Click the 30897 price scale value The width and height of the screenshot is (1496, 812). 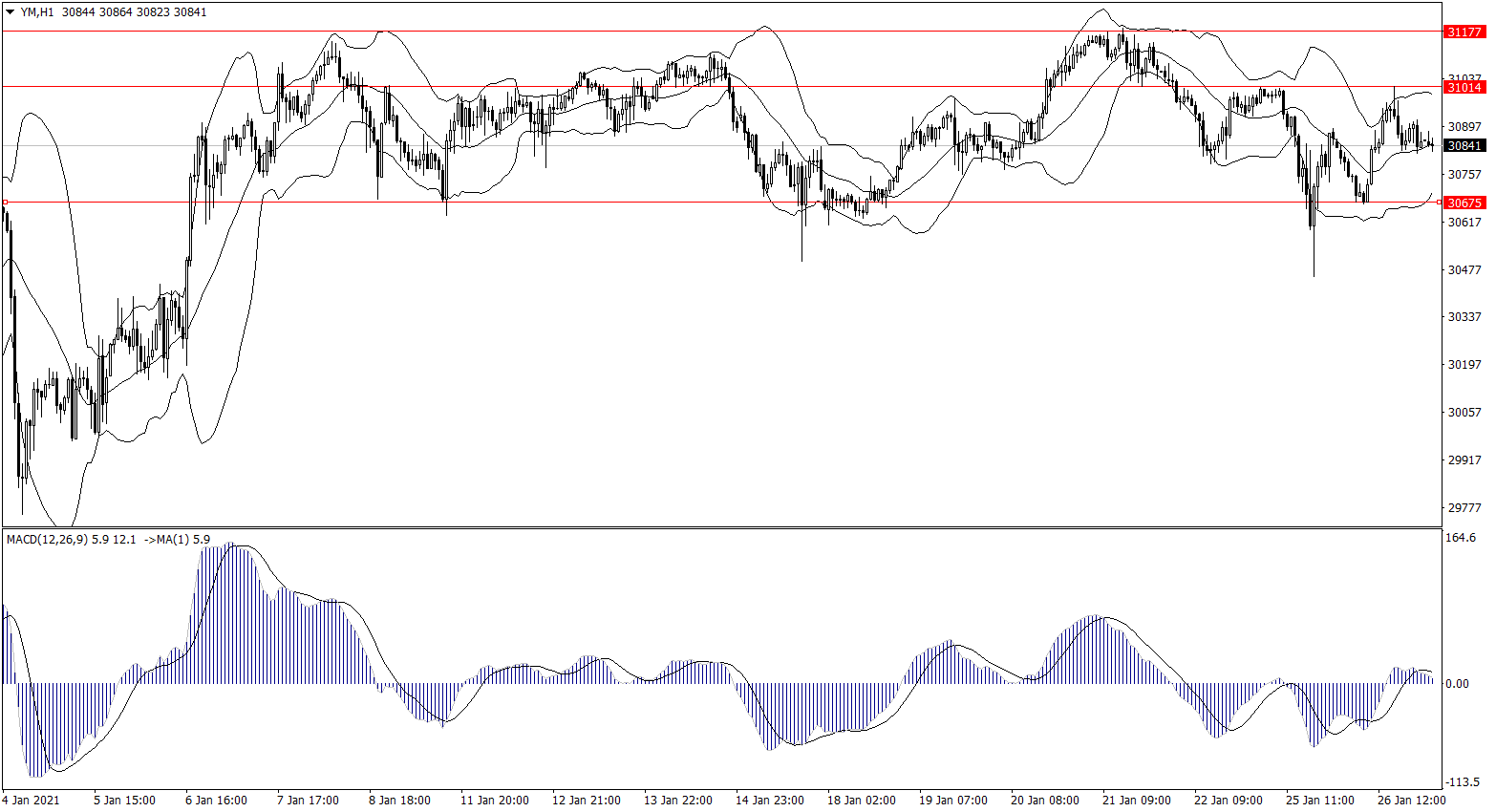1464,127
